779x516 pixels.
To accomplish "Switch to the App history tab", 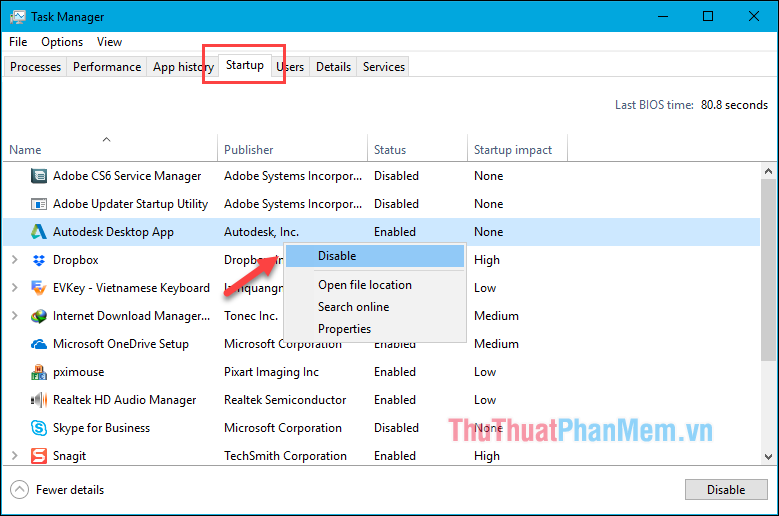I will (183, 67).
